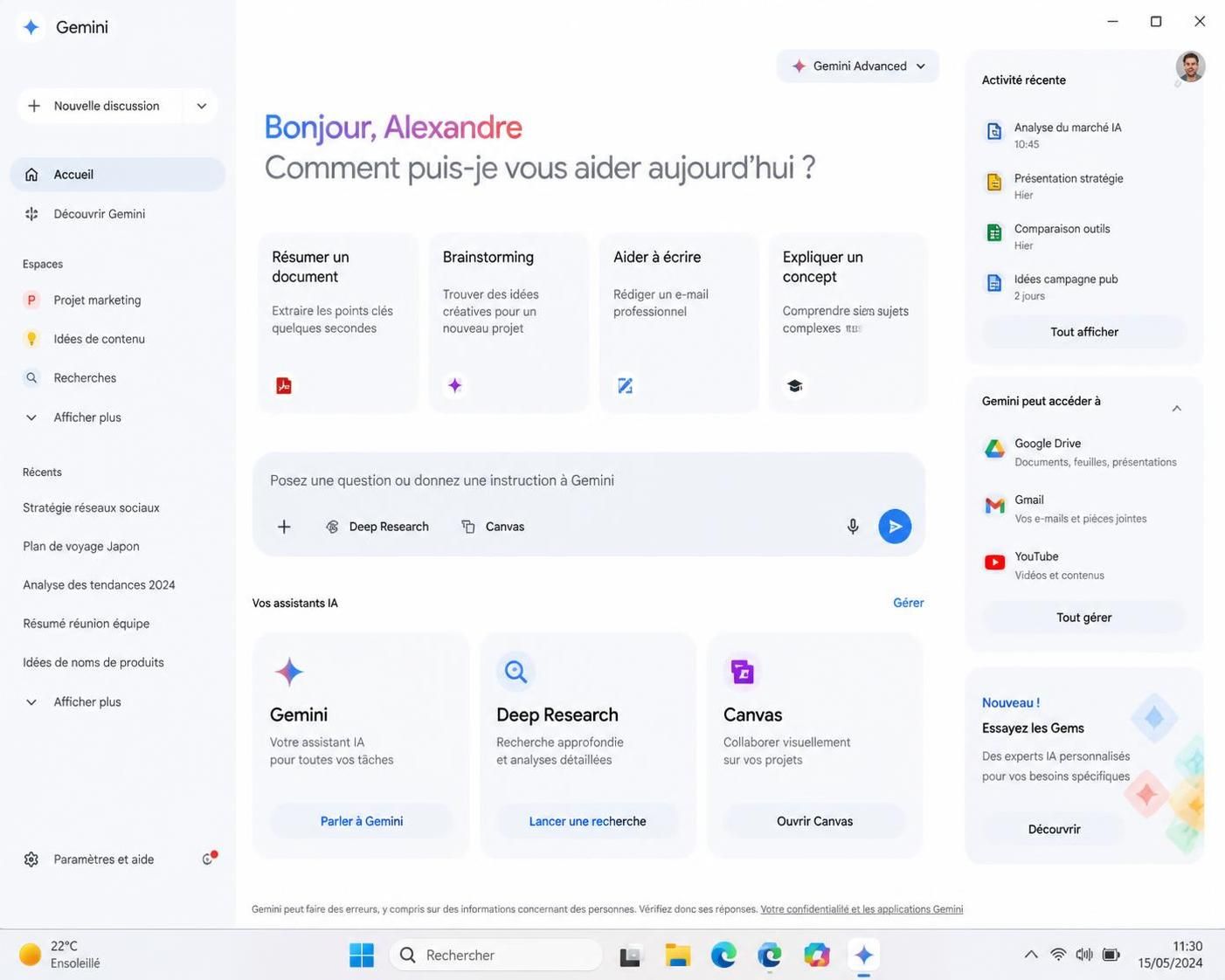
Task: Click Lancer une recherche button
Action: (588, 821)
